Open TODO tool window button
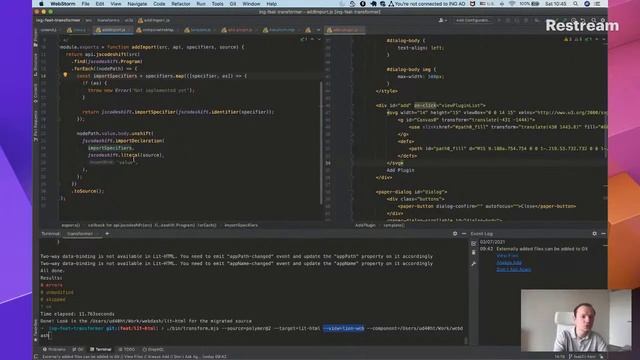Image resolution: width=640 pixels, height=360 pixels. pyautogui.click(x=127, y=349)
